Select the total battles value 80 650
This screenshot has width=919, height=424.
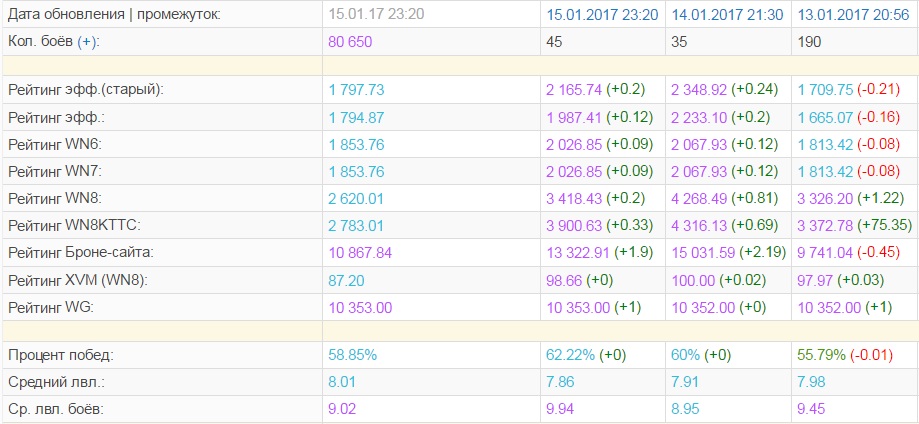(350, 42)
